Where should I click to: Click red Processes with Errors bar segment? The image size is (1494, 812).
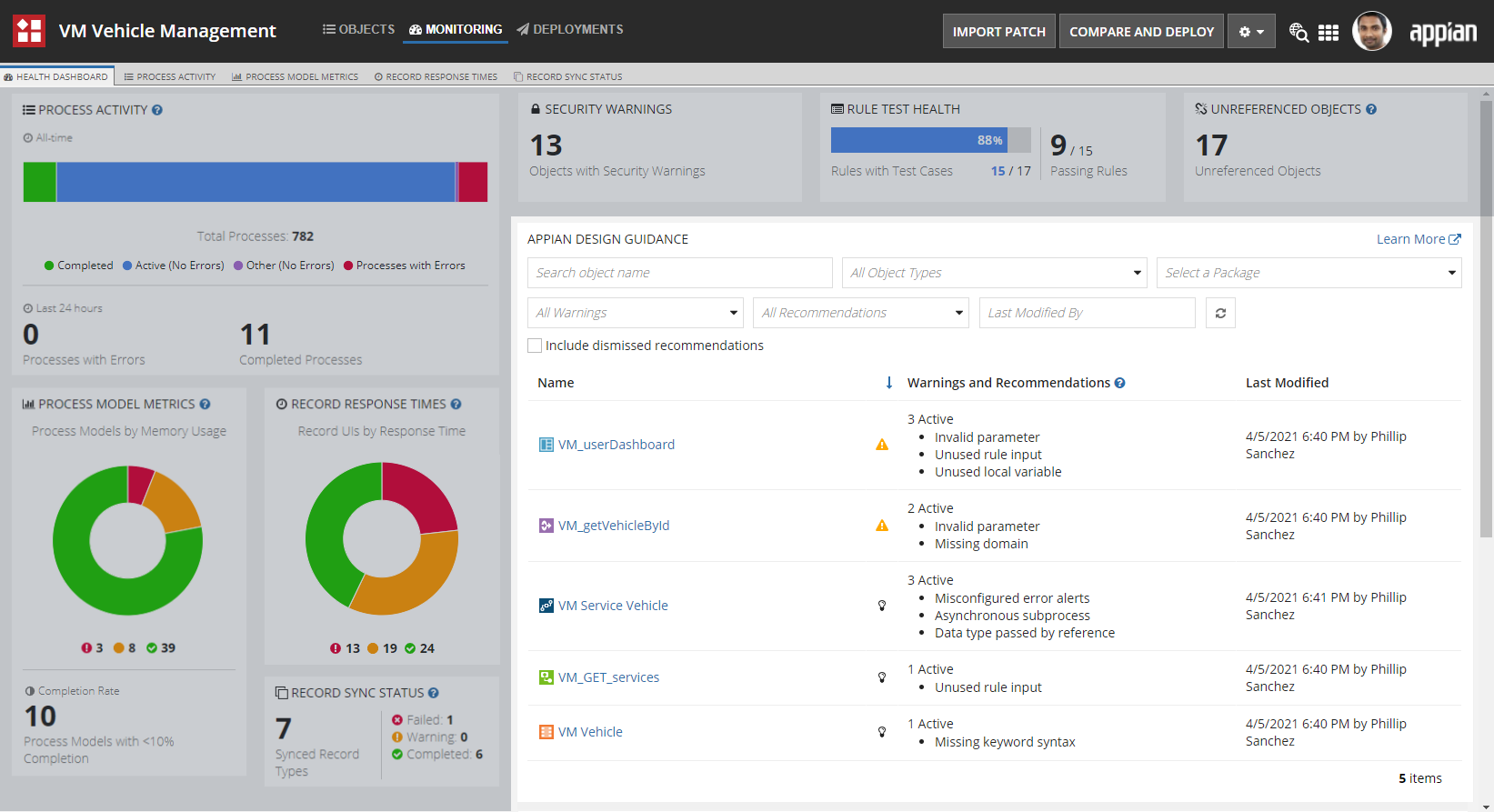473,182
